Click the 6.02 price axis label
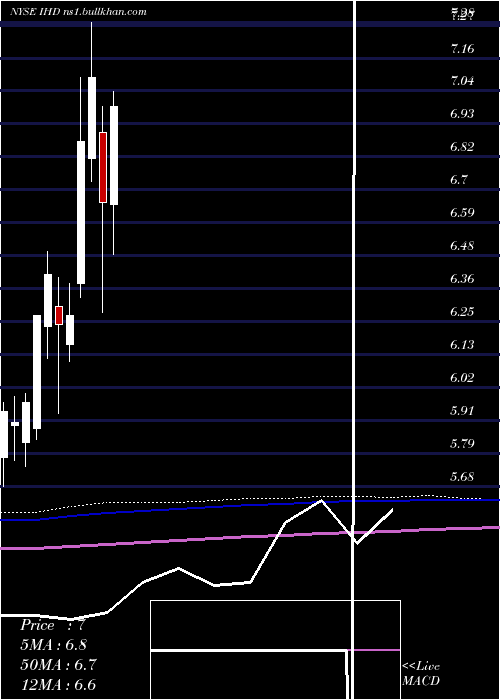The width and height of the screenshot is (500, 700). 462,378
